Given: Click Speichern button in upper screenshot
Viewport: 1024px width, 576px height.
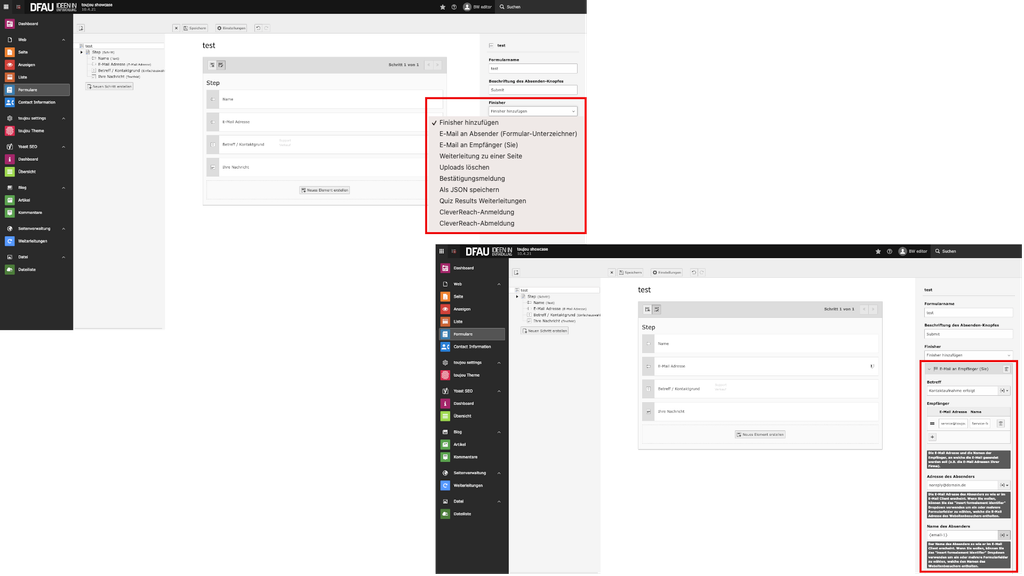Looking at the screenshot, I should (x=195, y=28).
